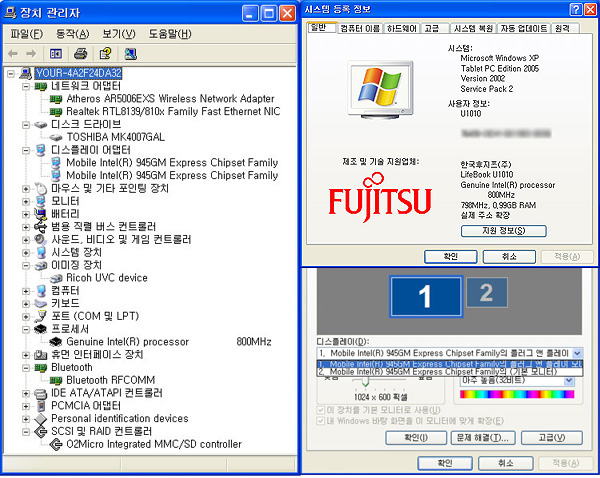Switch to the 하드웨어 tab
This screenshot has height=478, width=600.
tap(401, 28)
